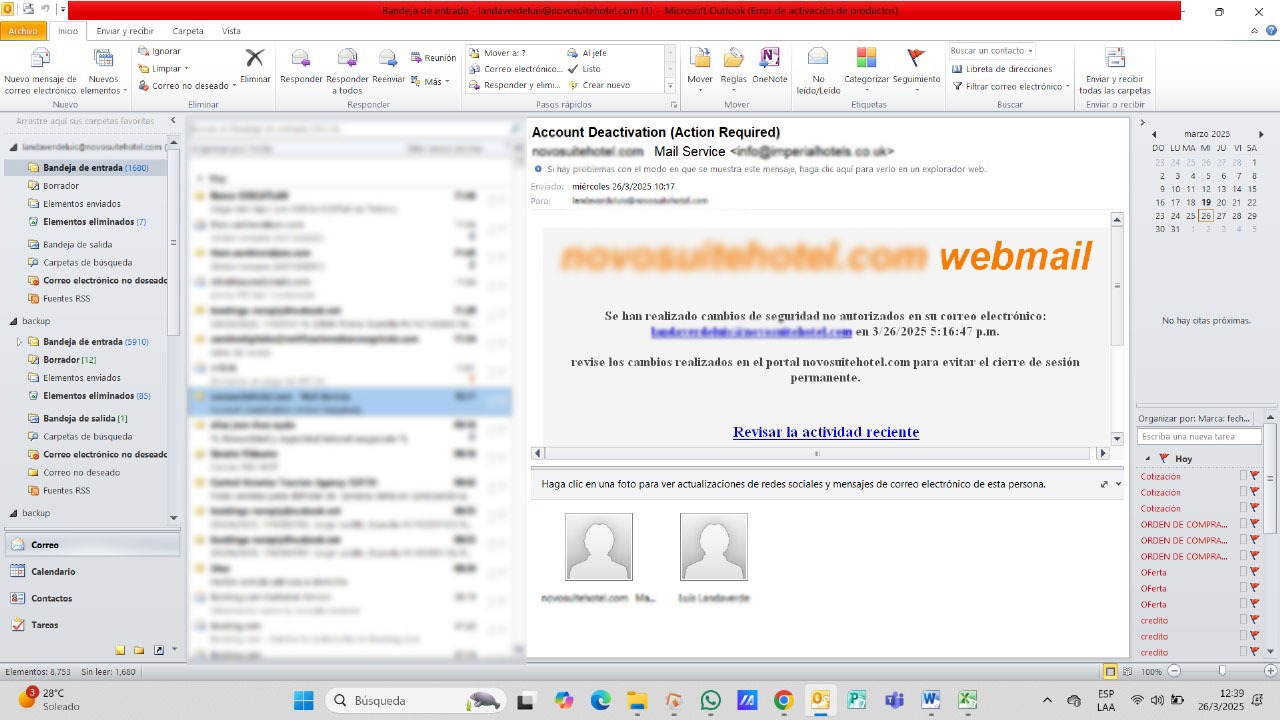The width and height of the screenshot is (1280, 720).
Task: Open Google Chrome from the taskbar
Action: tap(783, 700)
